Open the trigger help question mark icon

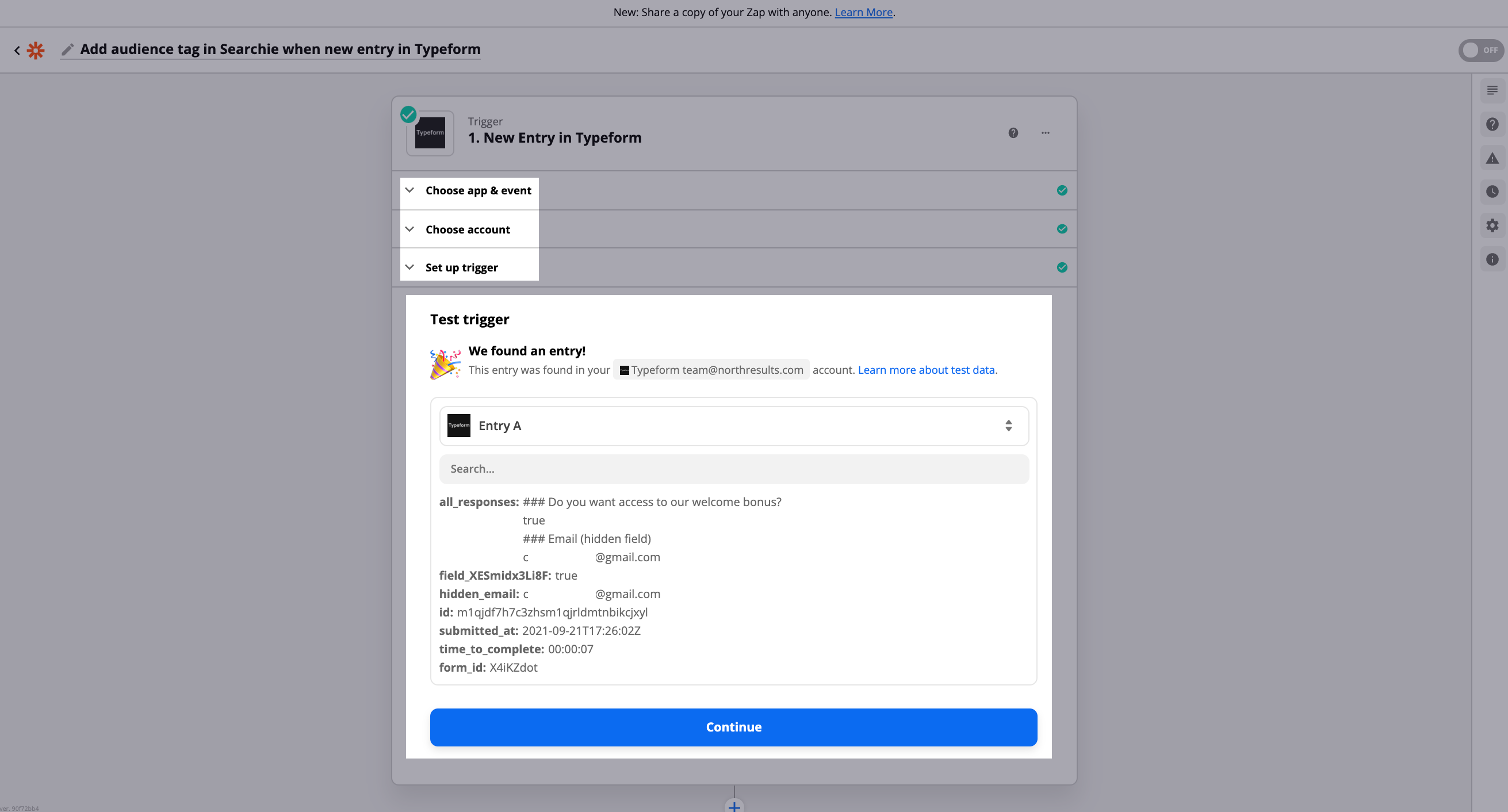(1013, 133)
